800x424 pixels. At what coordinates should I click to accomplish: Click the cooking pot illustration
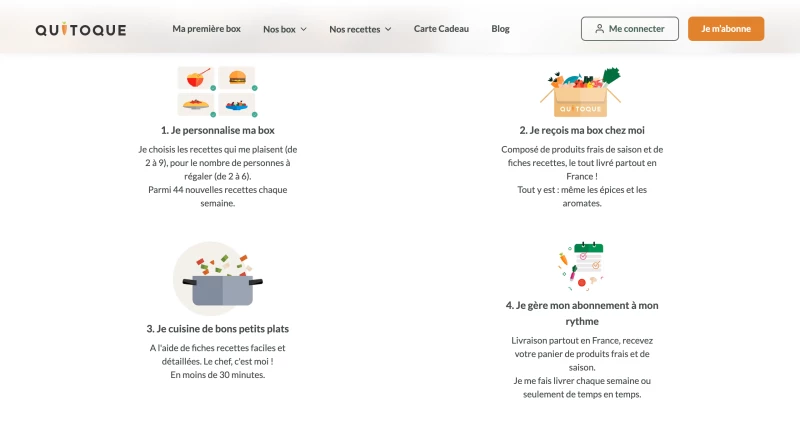pyautogui.click(x=218, y=279)
